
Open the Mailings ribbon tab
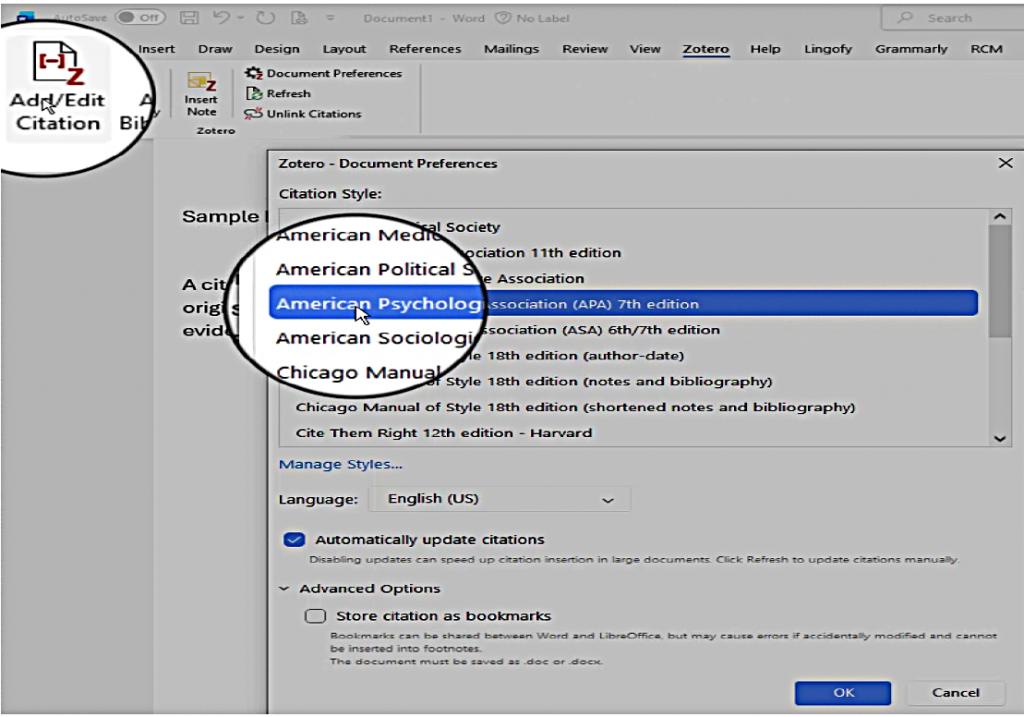512,49
